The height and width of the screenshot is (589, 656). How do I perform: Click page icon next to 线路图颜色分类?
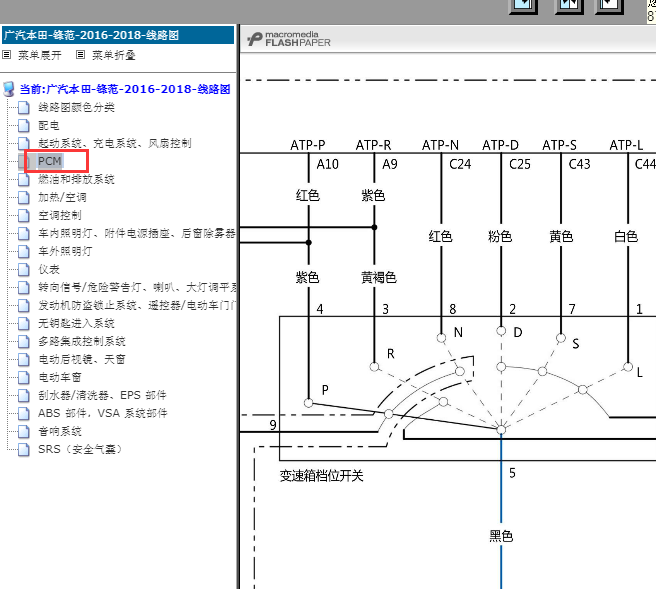24,108
